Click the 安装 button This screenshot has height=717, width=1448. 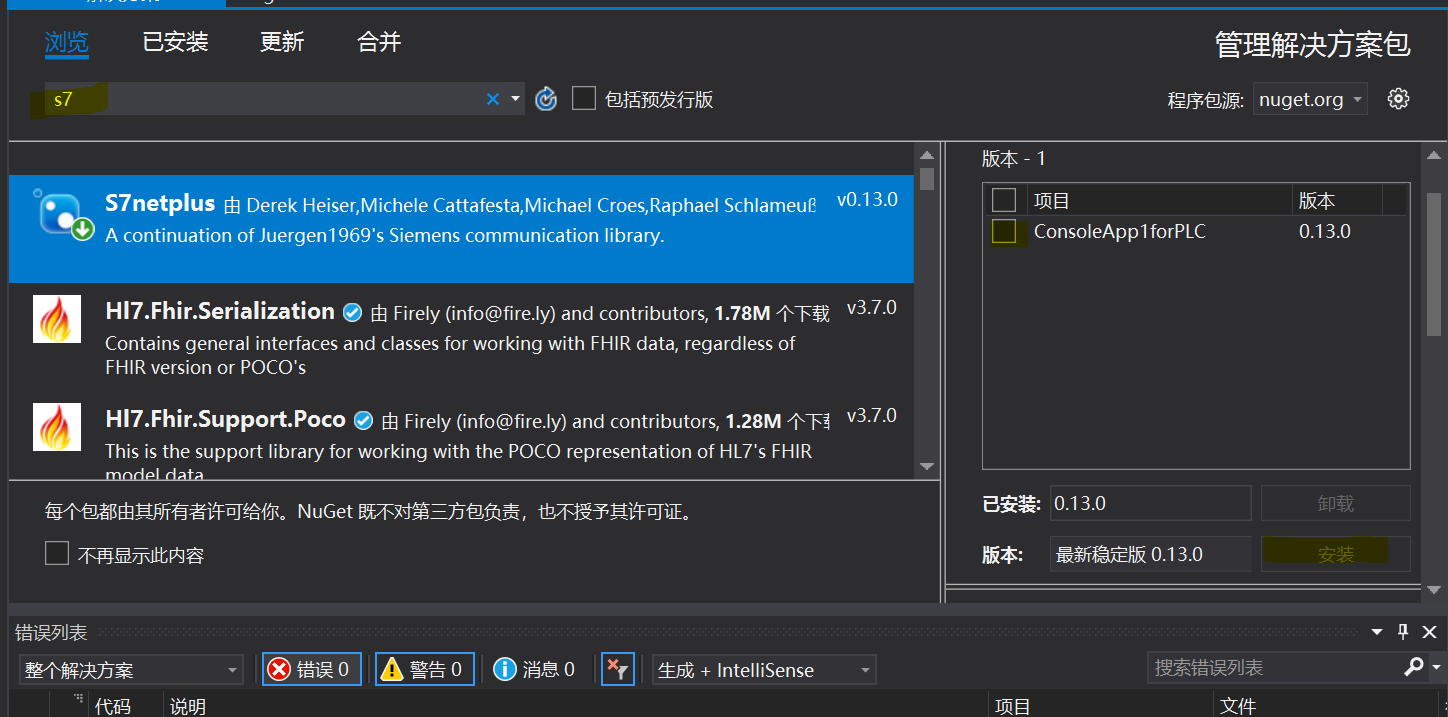pyautogui.click(x=1336, y=554)
